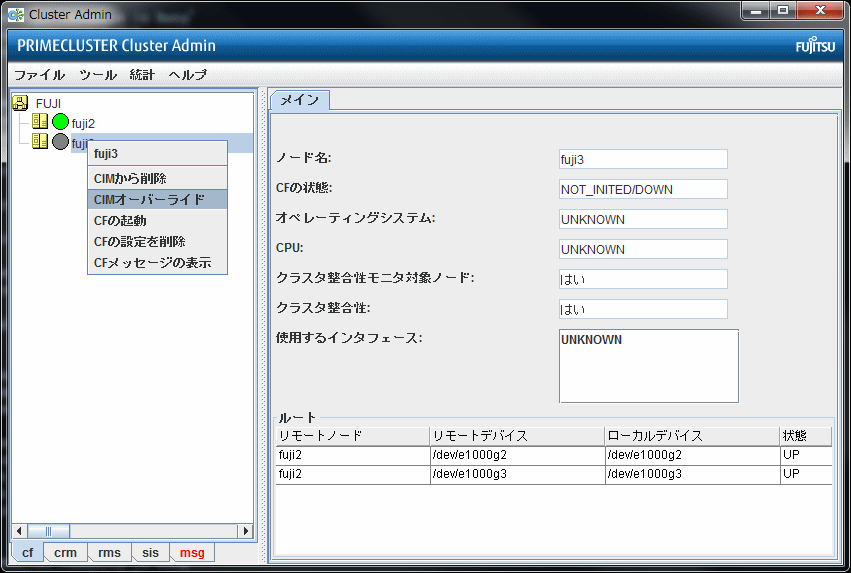Screen dimensions: 851x573
Task: Click the ローカルデバイス column header
Action: pos(692,436)
